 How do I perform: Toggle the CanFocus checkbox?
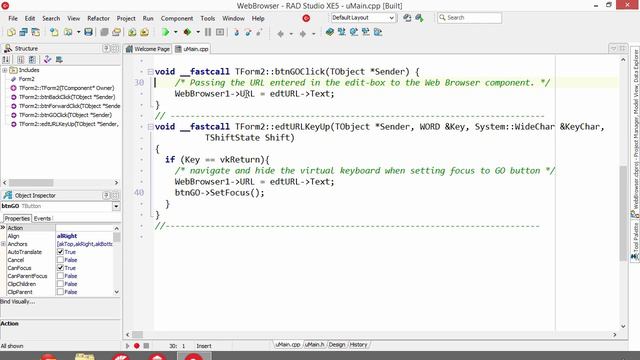60,268
